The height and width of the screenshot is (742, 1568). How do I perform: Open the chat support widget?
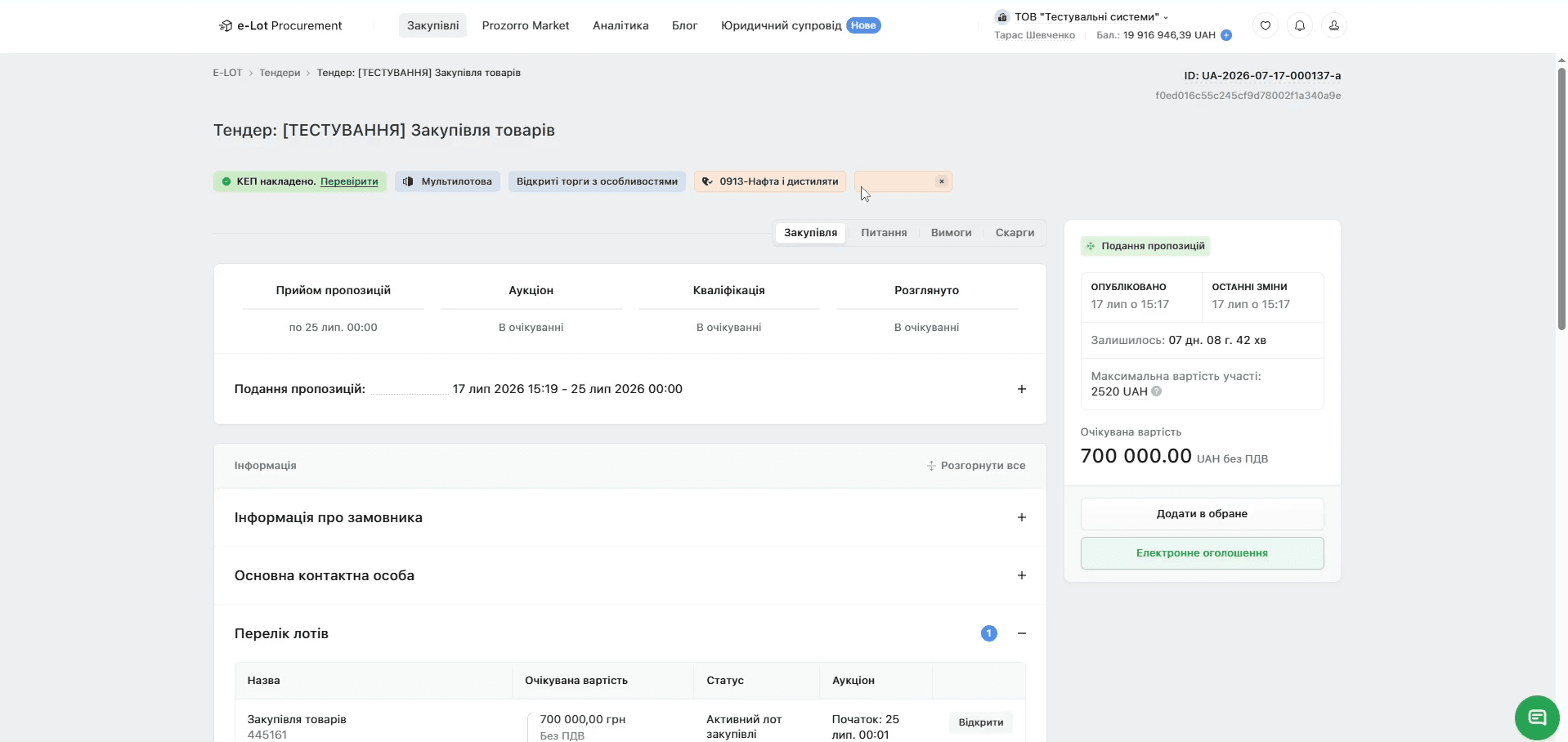click(1537, 717)
